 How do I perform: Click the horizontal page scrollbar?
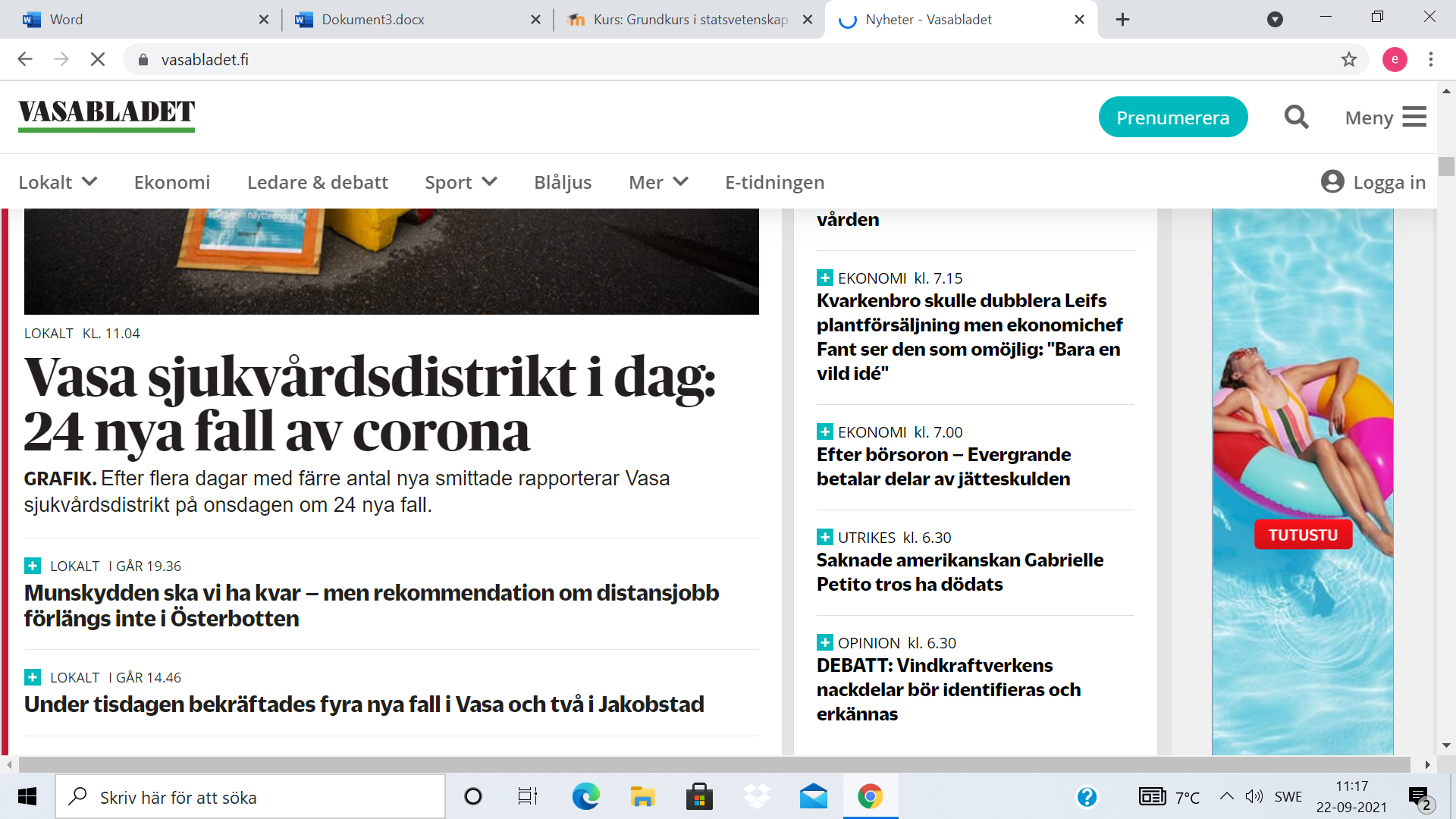click(713, 764)
